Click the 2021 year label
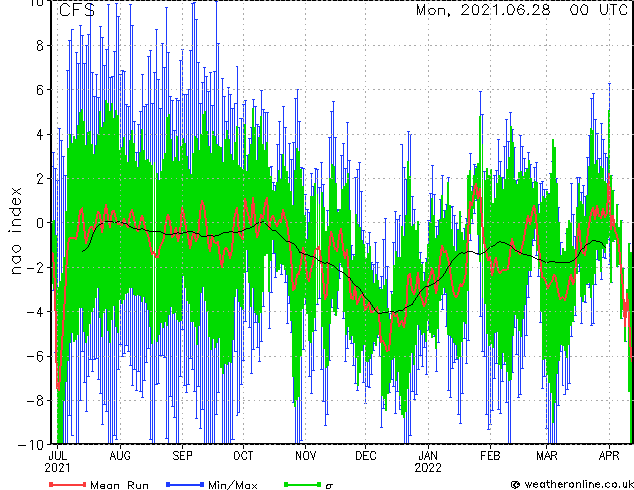The width and height of the screenshot is (634, 490). 57,468
